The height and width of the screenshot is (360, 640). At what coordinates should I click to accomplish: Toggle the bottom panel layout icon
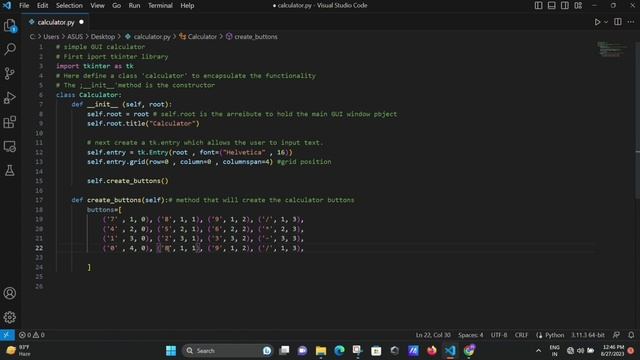(x=551, y=5)
